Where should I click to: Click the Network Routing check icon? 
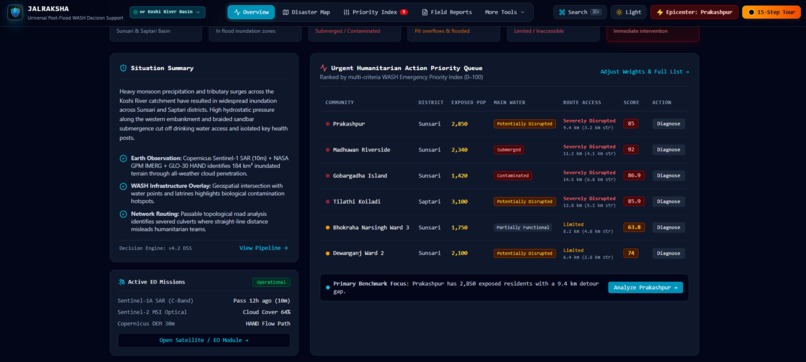click(123, 214)
